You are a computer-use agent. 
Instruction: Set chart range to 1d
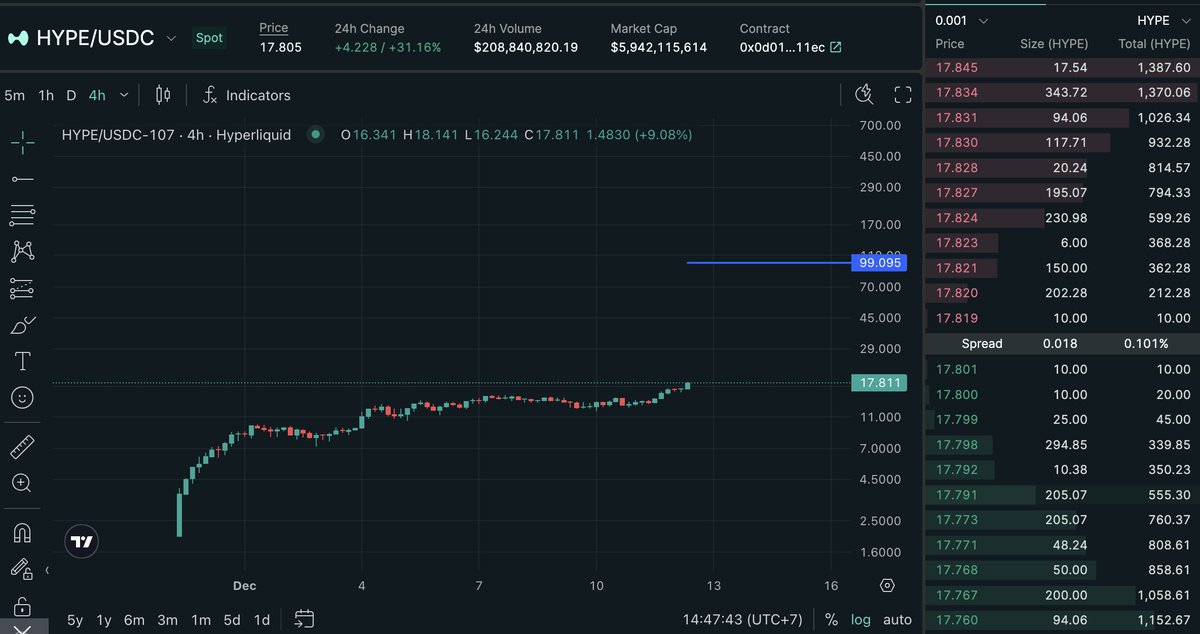[262, 620]
